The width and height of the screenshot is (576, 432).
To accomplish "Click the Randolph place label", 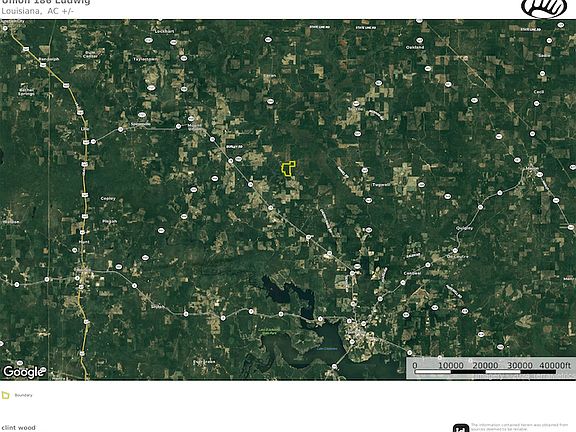I will pos(48,59).
